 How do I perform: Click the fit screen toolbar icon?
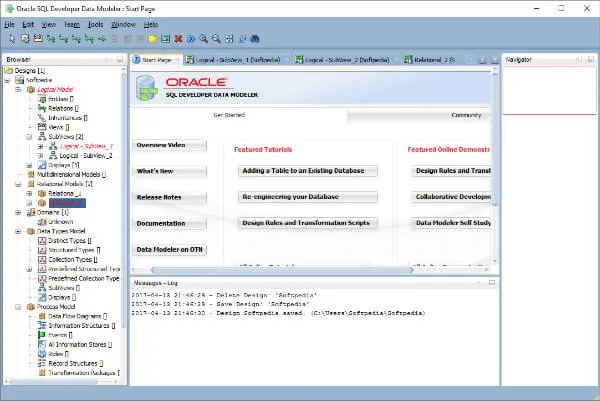pyautogui.click(x=229, y=39)
